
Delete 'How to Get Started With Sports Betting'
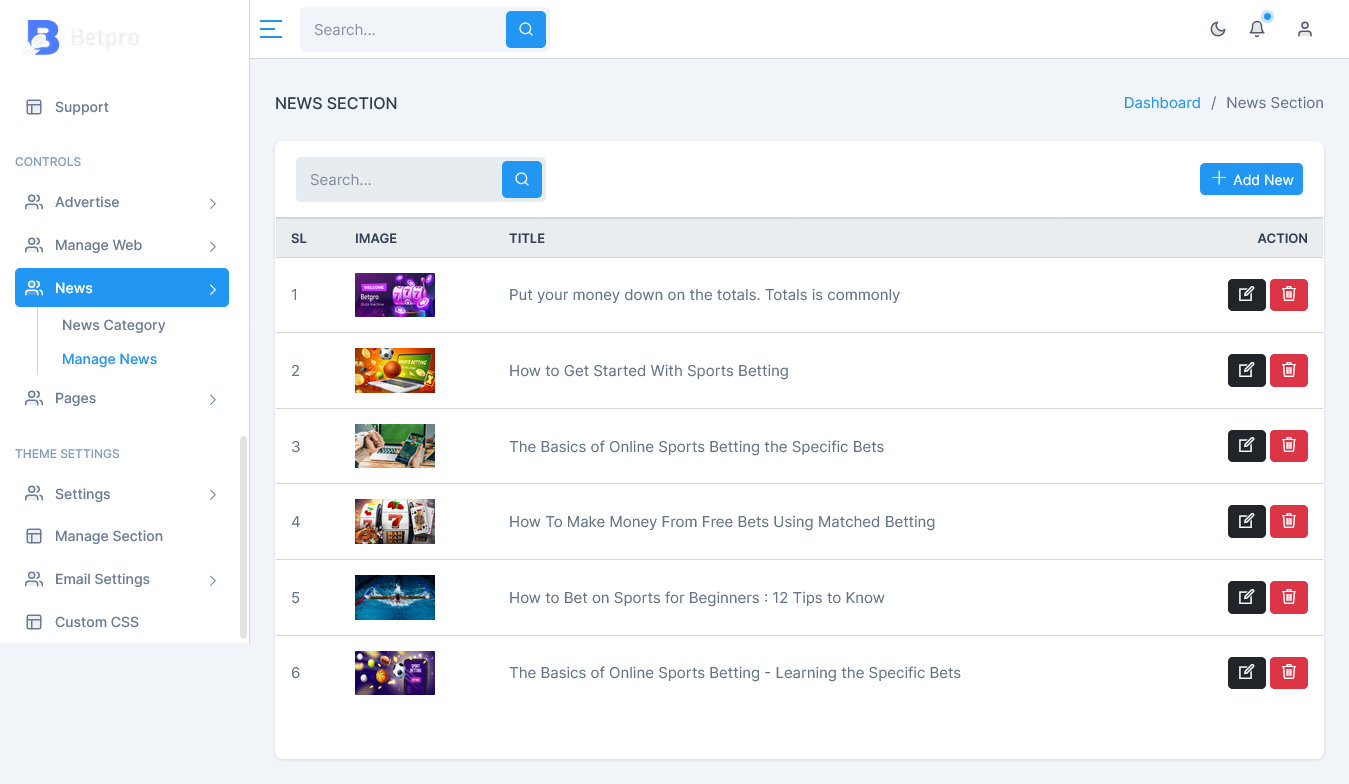point(1289,371)
